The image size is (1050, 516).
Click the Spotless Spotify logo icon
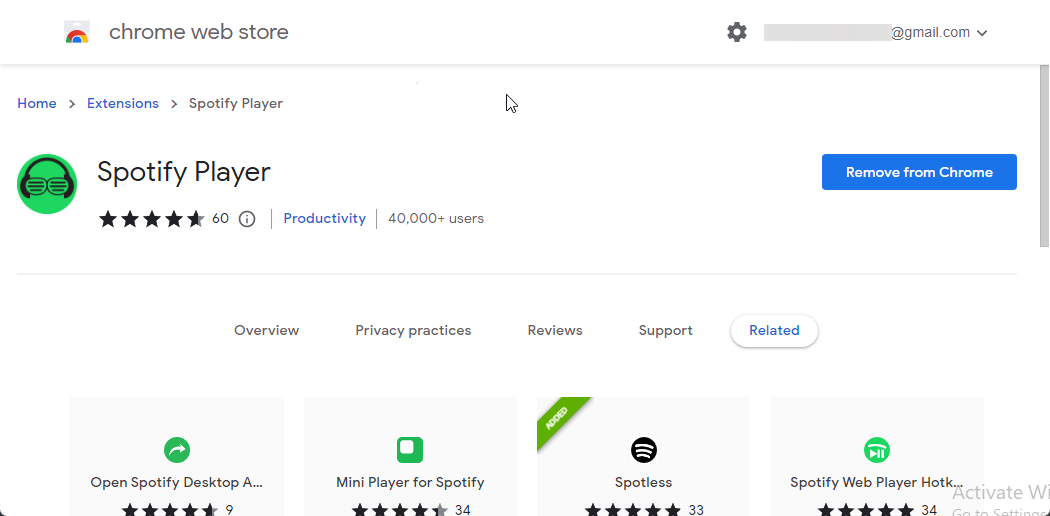[644, 450]
